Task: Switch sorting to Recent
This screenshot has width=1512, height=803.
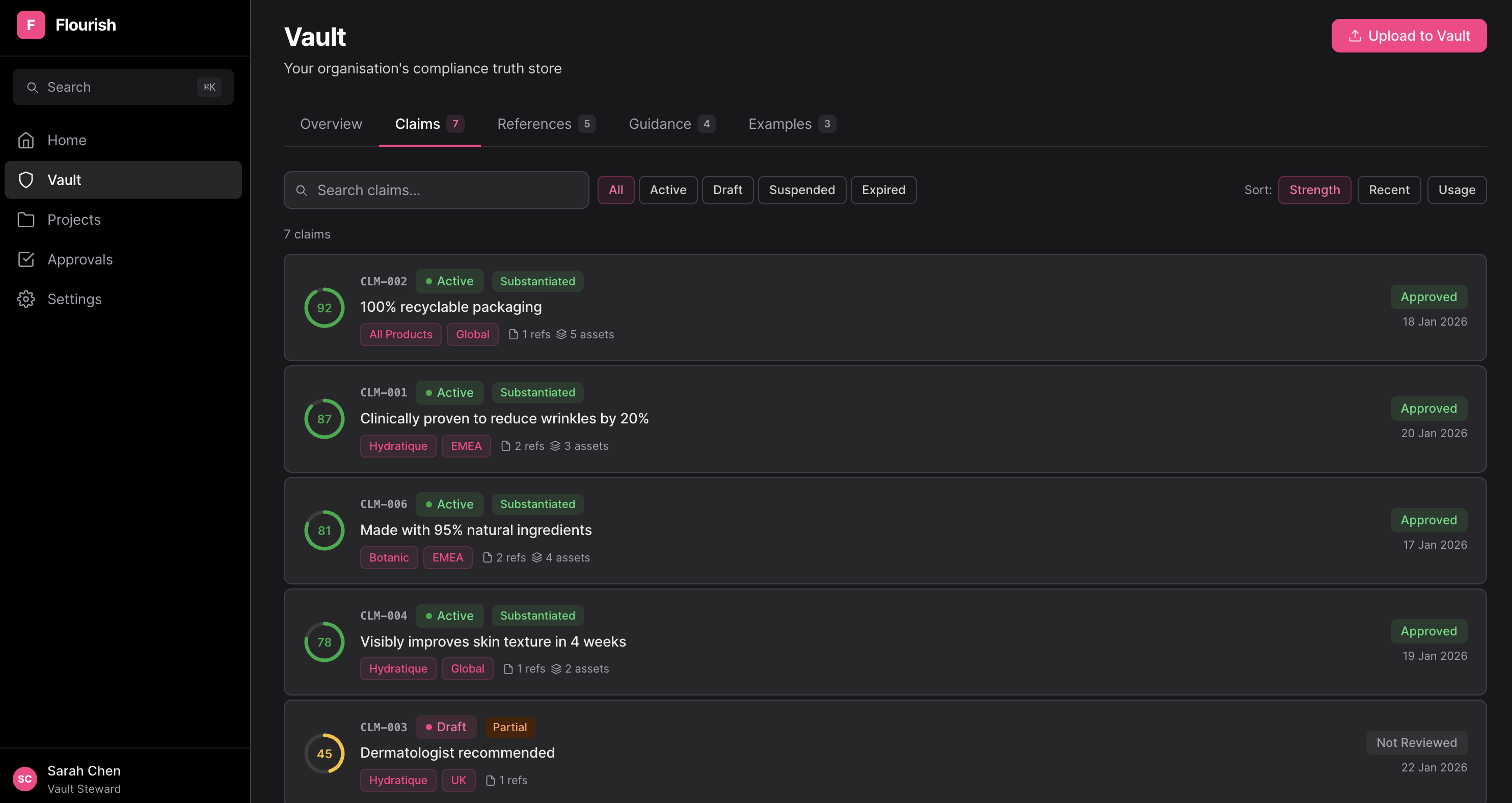Action: 1389,190
